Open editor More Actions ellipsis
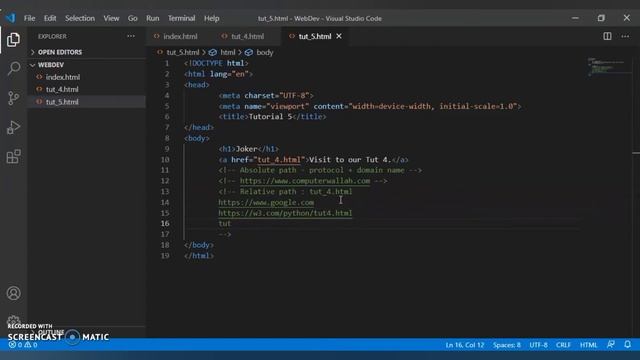Screen dimensions: 640x360 [625, 36]
